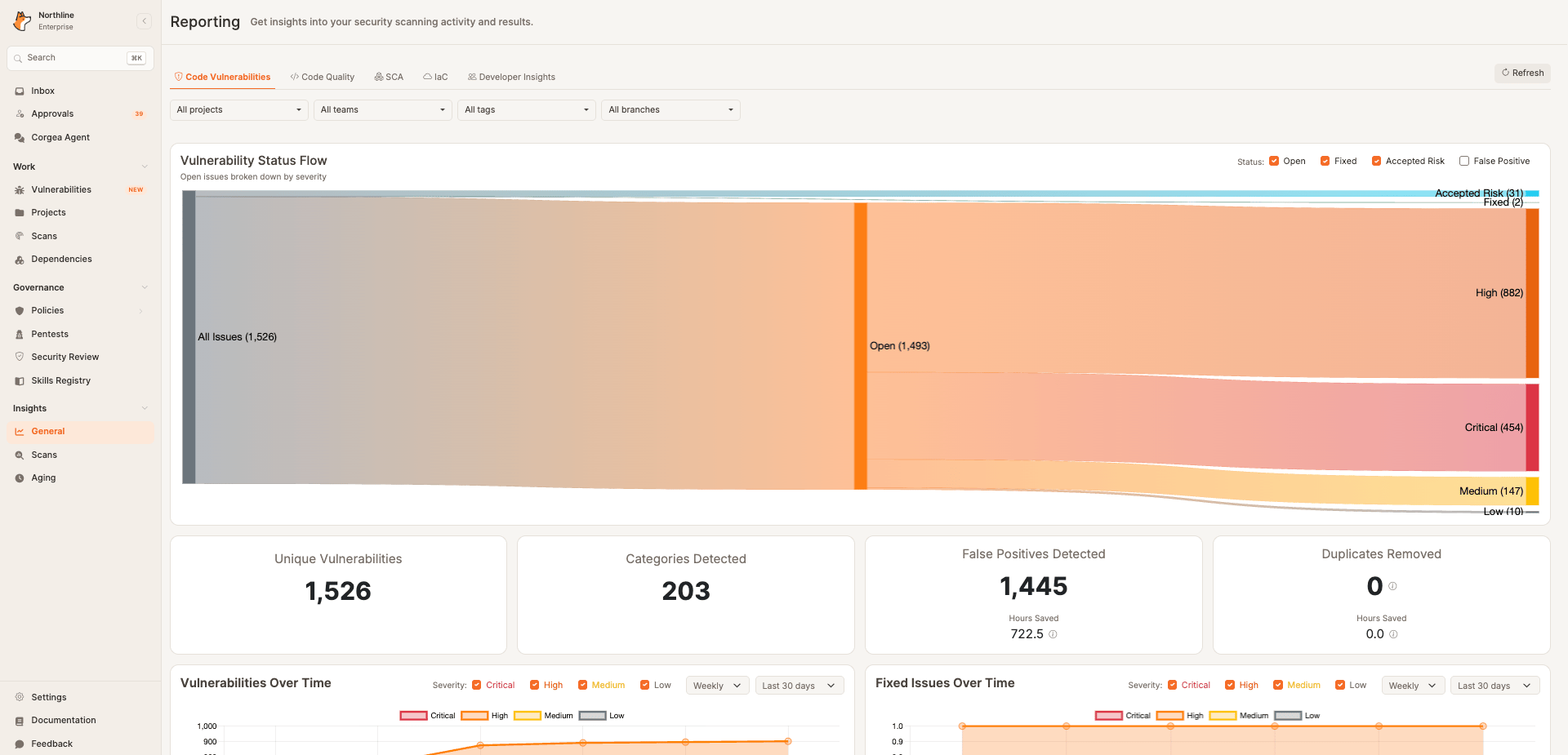The height and width of the screenshot is (755, 1568).
Task: Click the Skills Registry icon
Action: pyautogui.click(x=20, y=381)
